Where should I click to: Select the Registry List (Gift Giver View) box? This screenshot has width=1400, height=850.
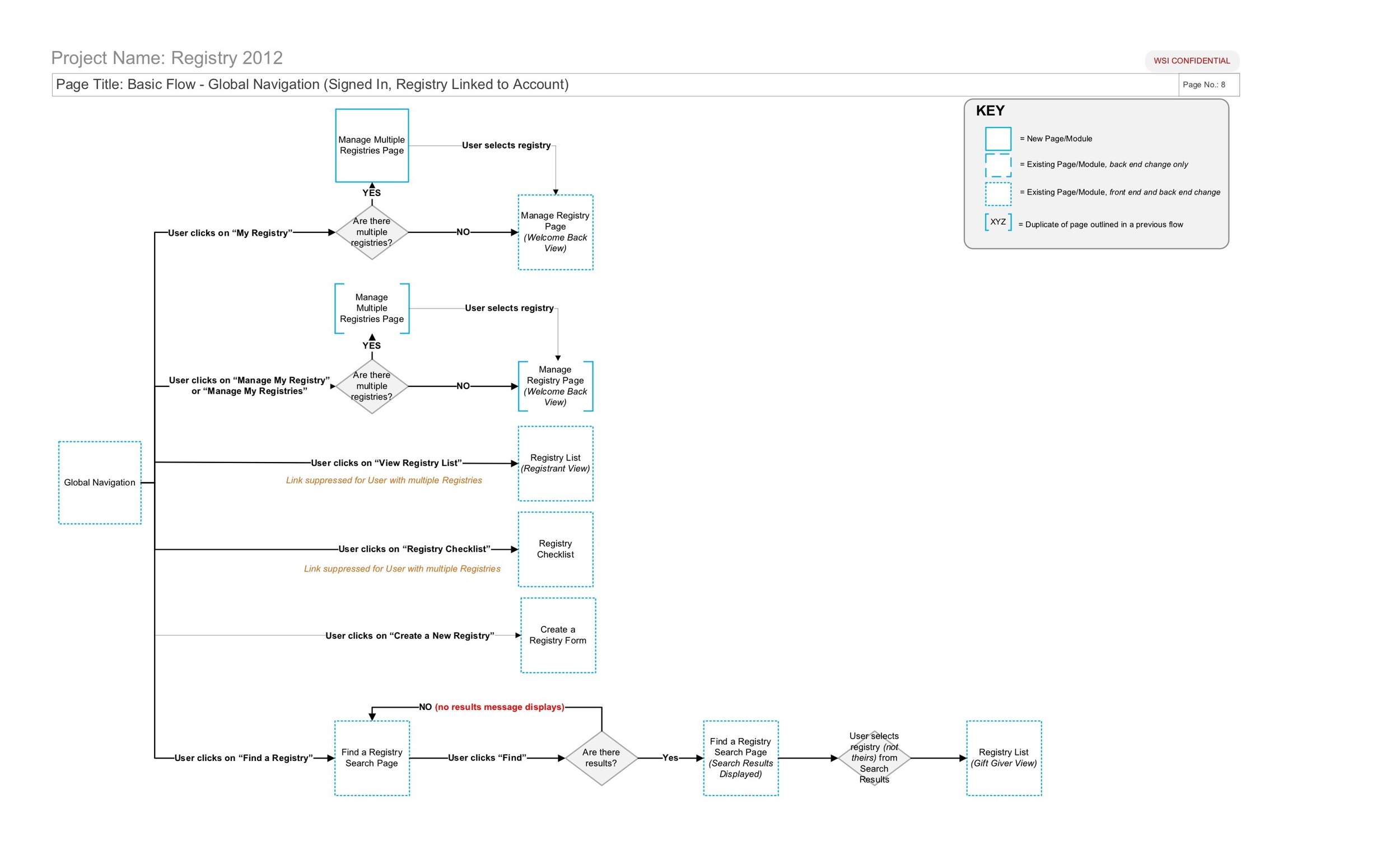[1004, 758]
